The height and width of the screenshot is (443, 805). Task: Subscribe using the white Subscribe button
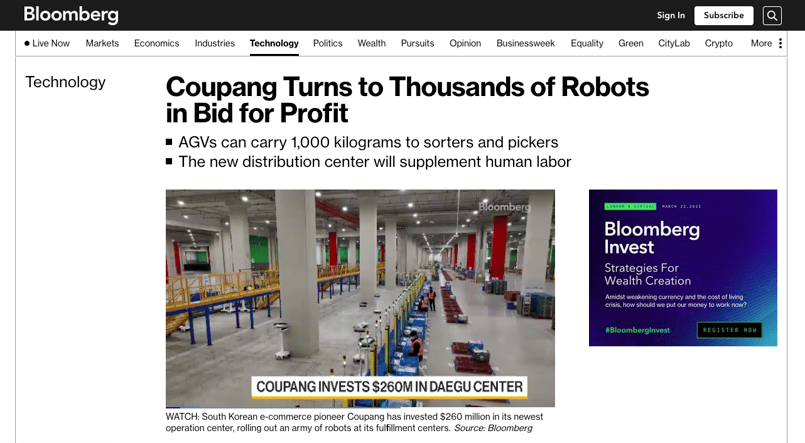point(723,15)
